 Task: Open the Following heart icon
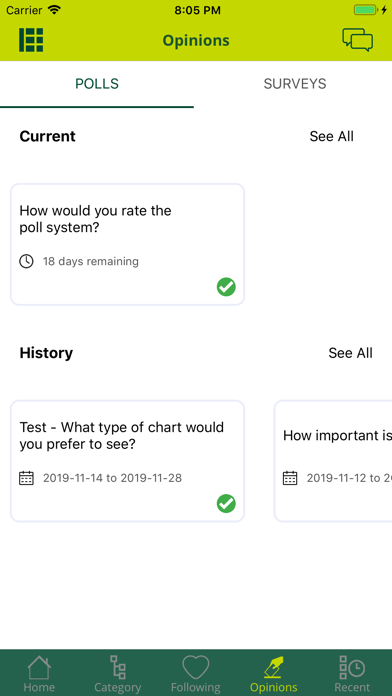click(x=195, y=667)
